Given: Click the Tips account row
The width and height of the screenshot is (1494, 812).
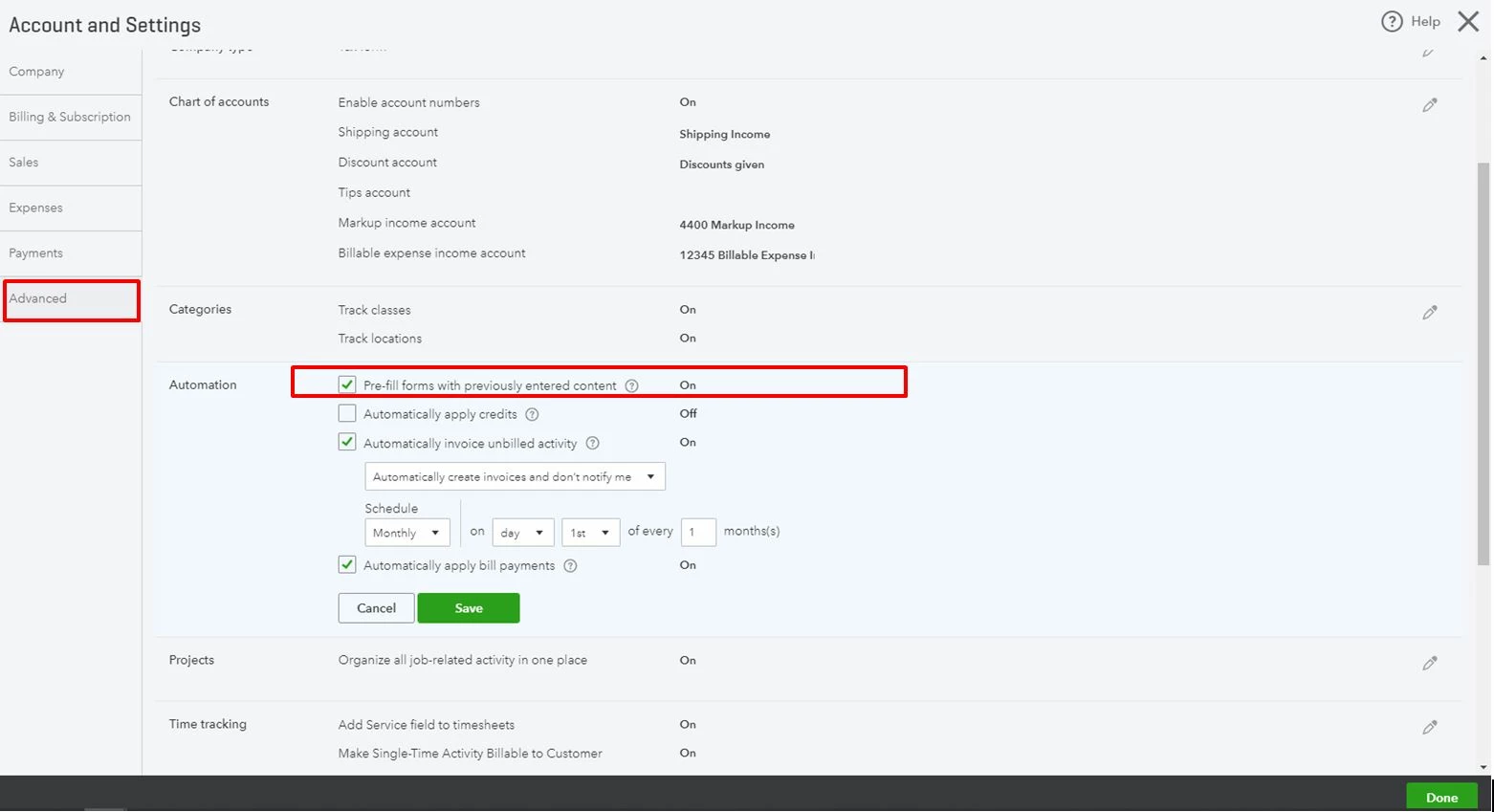Looking at the screenshot, I should tap(374, 193).
